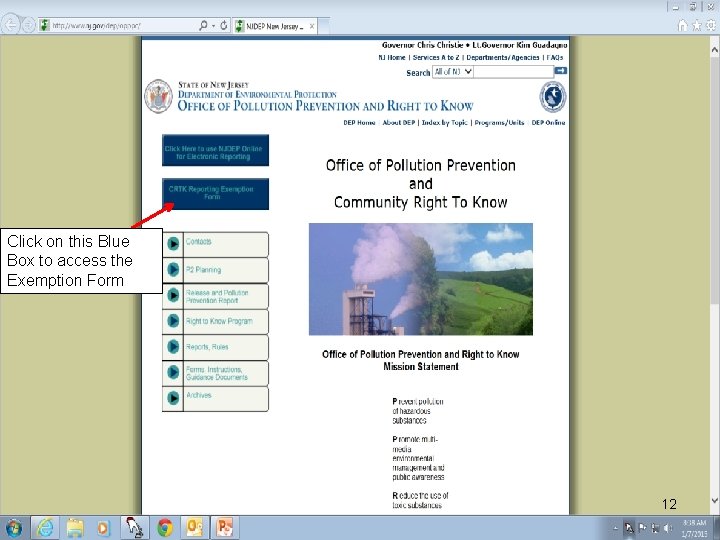This screenshot has width=720, height=540.
Task: Open the browser home icon
Action: click(x=682, y=26)
